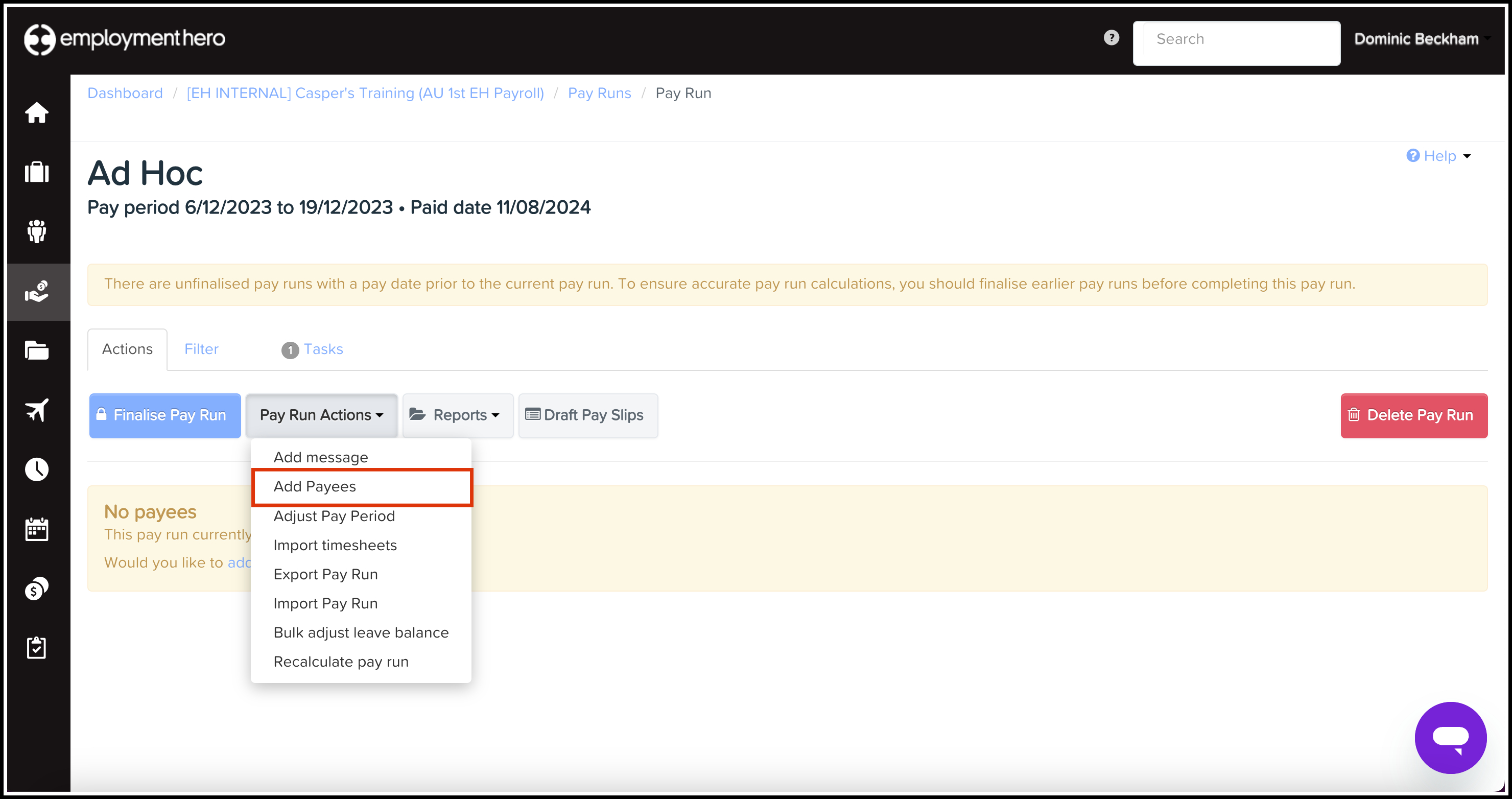The width and height of the screenshot is (1512, 799).
Task: Click the question mark icon beside search
Action: [x=1111, y=38]
